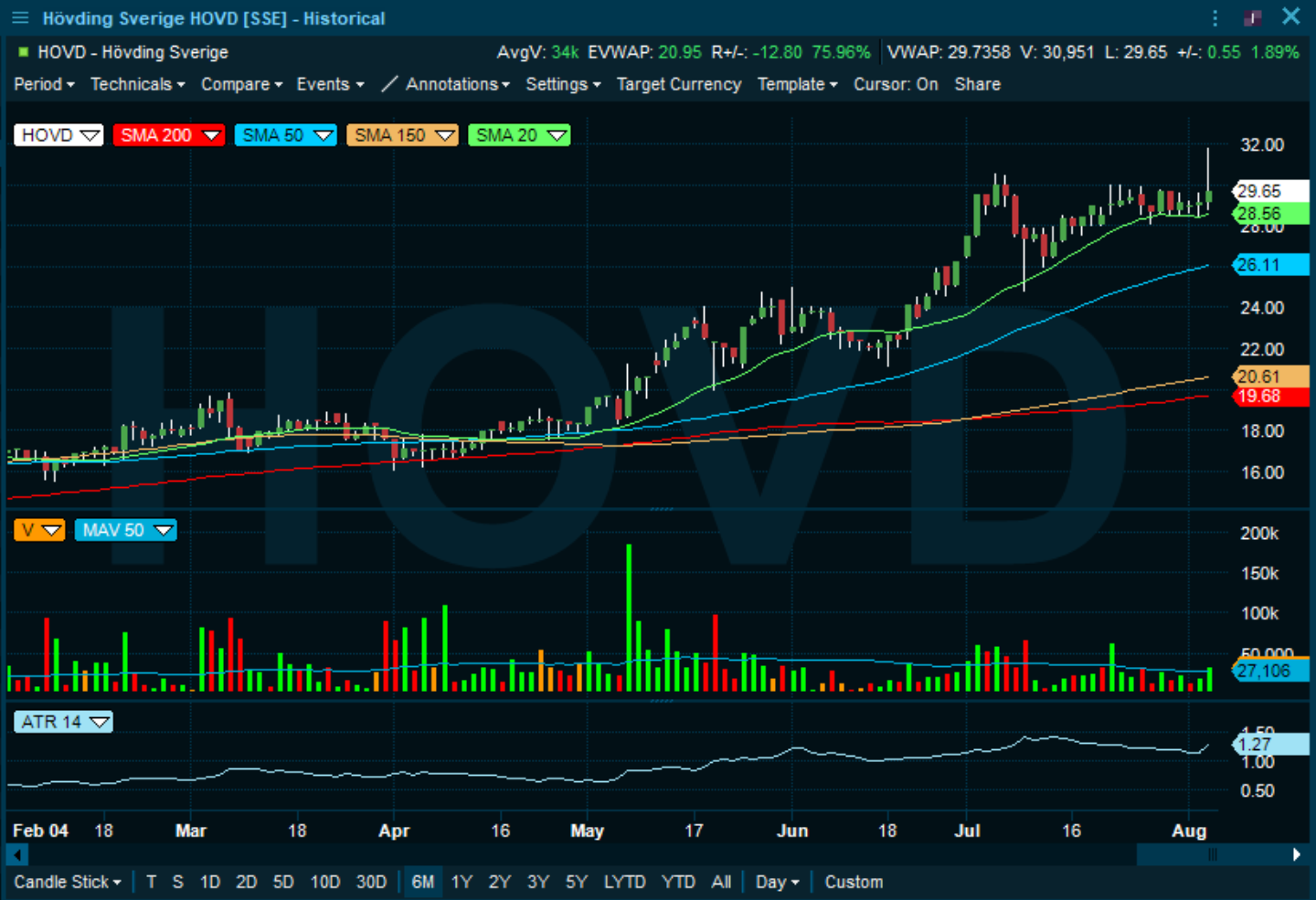Open the Template dropdown menu

point(797,84)
